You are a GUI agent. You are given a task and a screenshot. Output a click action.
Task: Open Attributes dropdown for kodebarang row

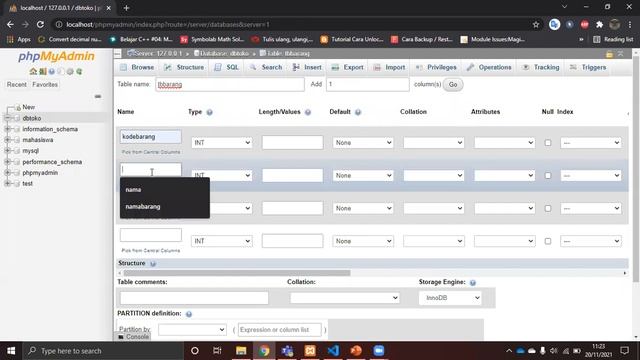pos(504,142)
